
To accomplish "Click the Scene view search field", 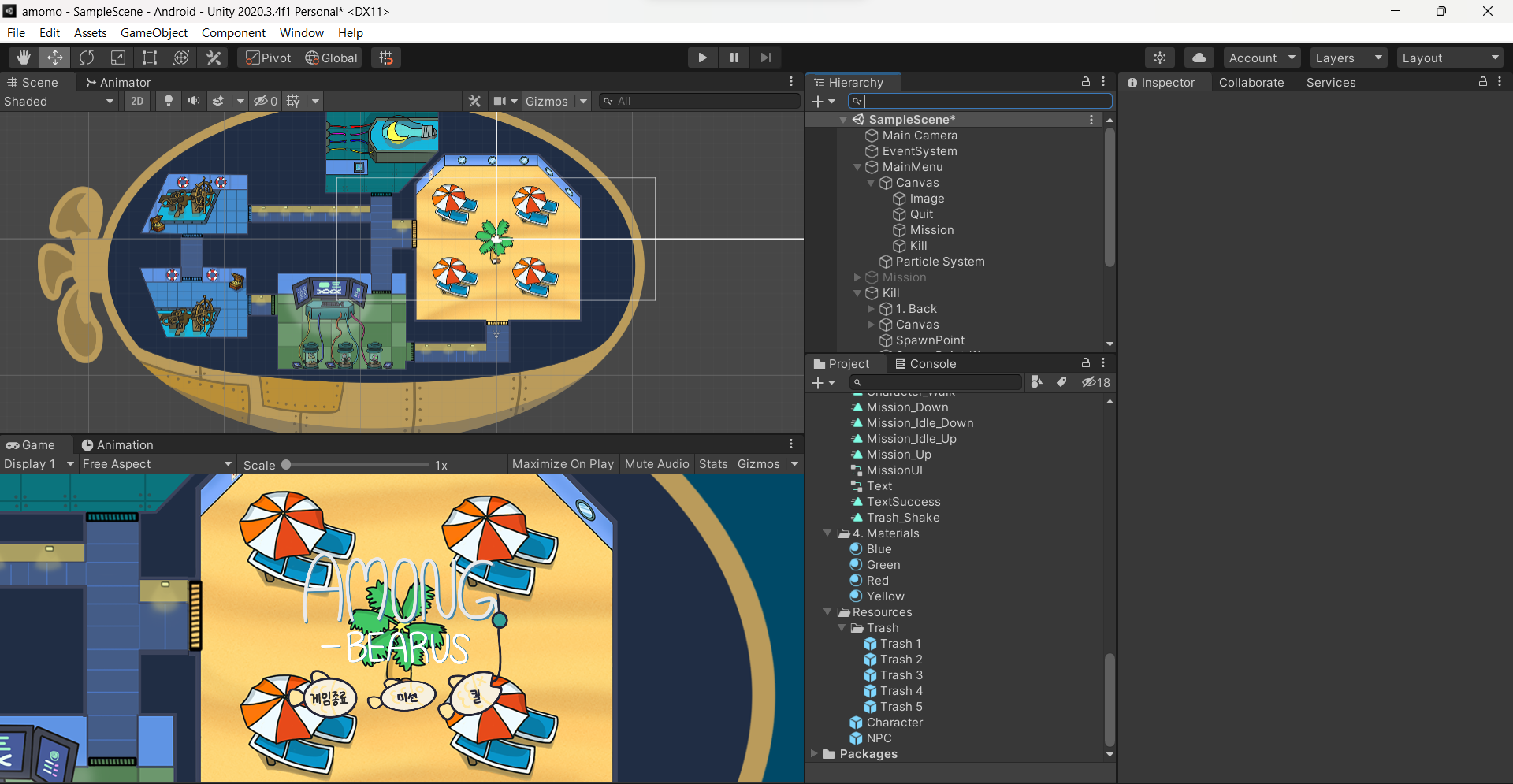I will pyautogui.click(x=699, y=101).
